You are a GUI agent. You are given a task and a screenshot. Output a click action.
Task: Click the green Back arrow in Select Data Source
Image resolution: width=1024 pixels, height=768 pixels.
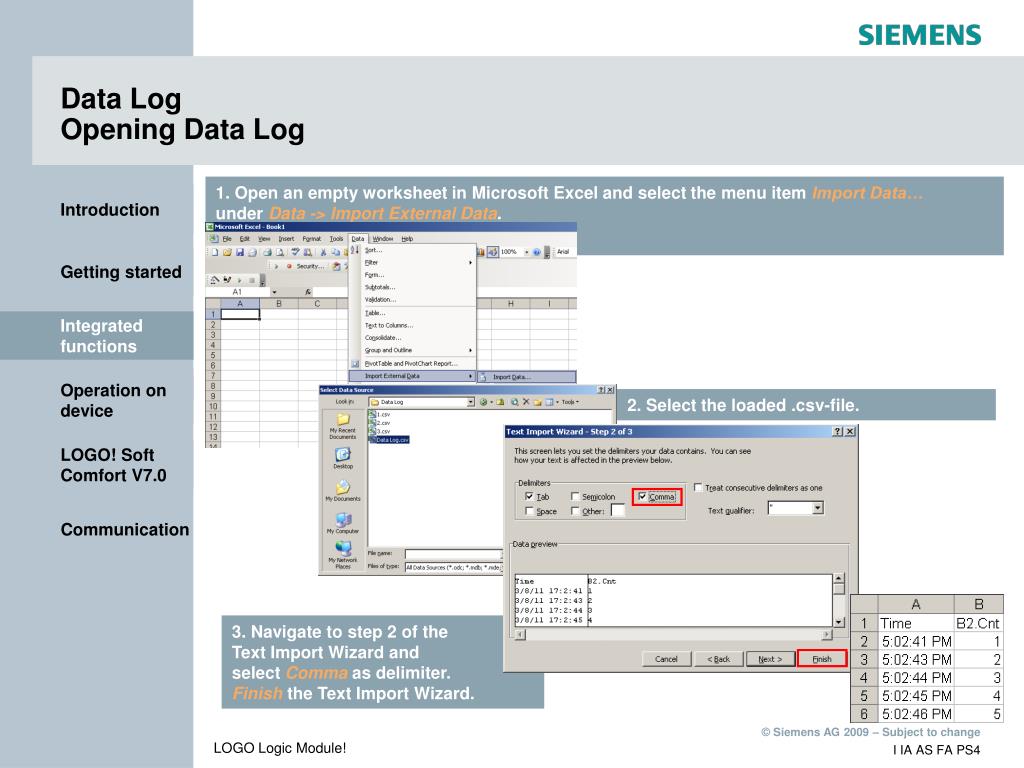click(x=483, y=402)
